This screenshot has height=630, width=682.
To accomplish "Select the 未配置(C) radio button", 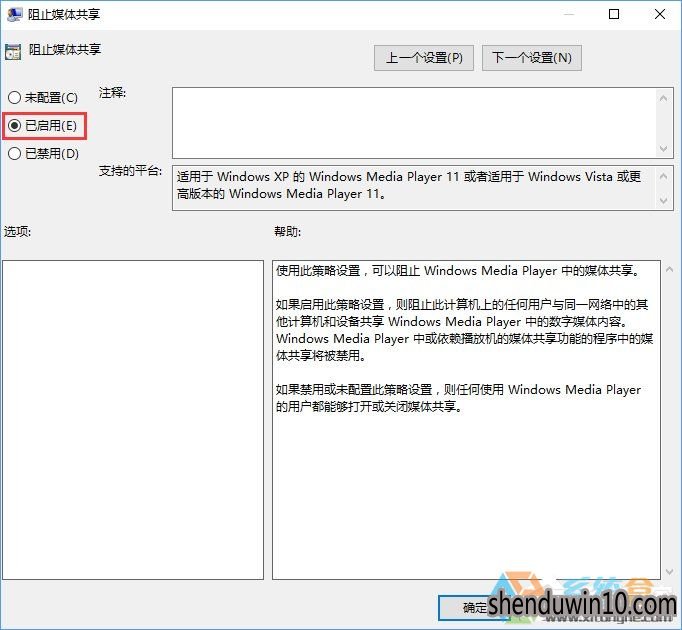I will tap(43, 97).
